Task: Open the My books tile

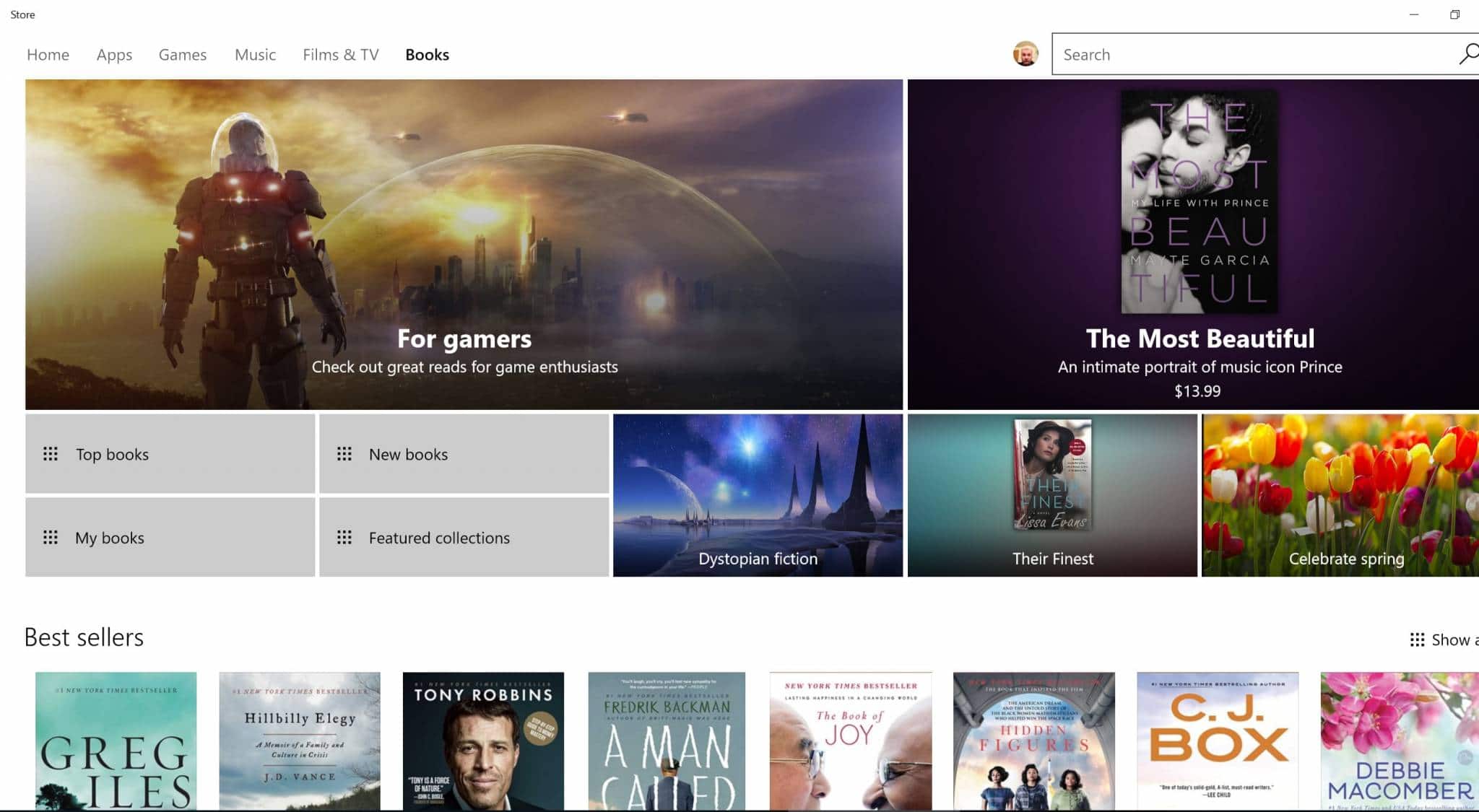Action: (x=170, y=537)
